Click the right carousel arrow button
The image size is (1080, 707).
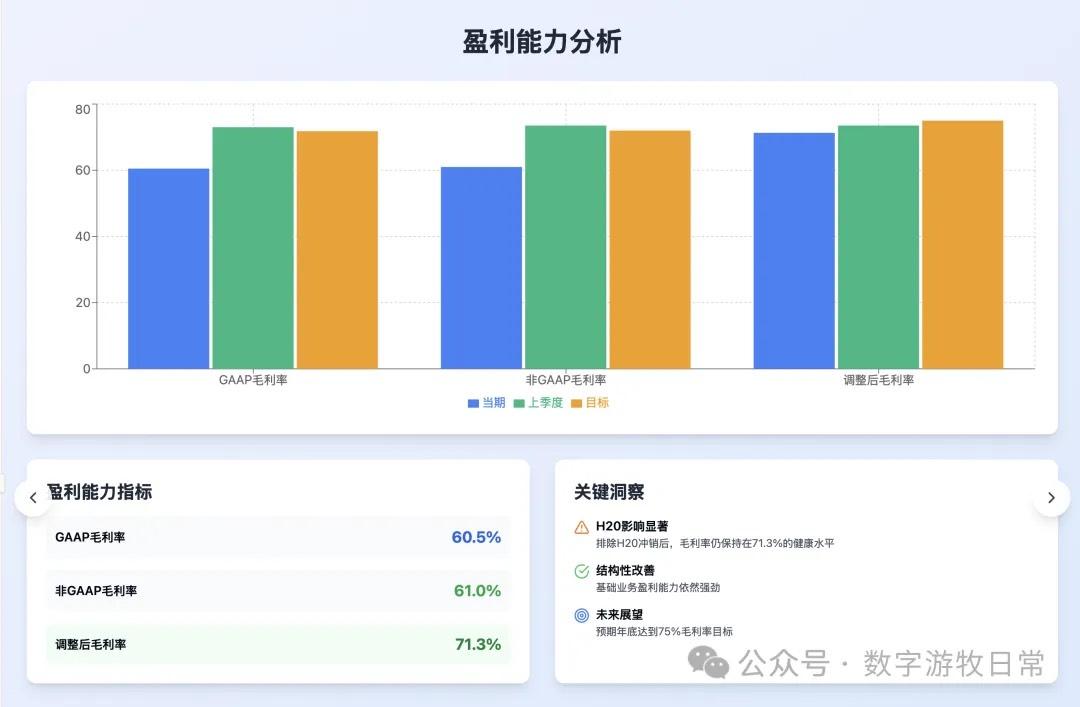coord(1051,497)
